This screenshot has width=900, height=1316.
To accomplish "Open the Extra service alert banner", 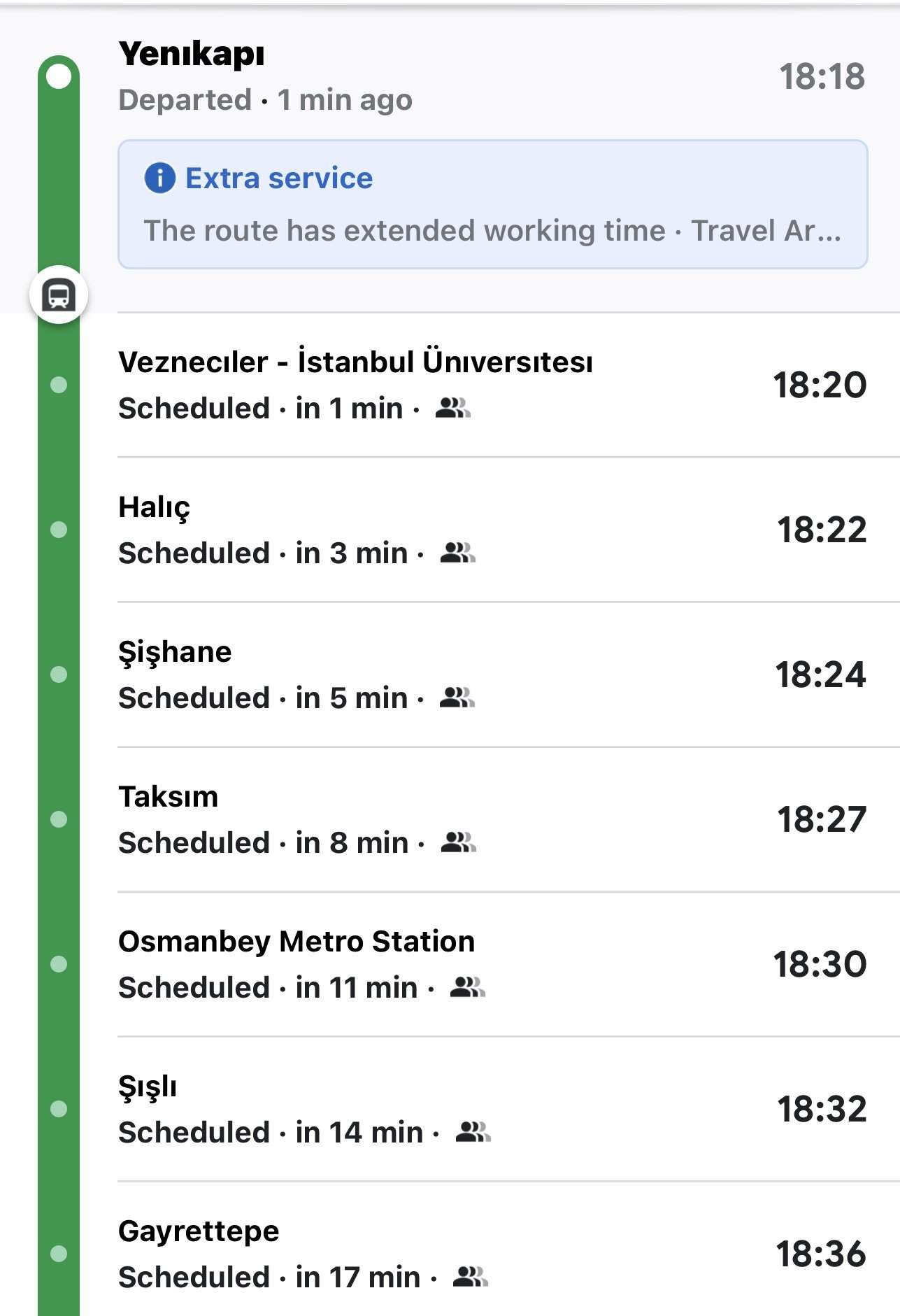I will pyautogui.click(x=492, y=204).
